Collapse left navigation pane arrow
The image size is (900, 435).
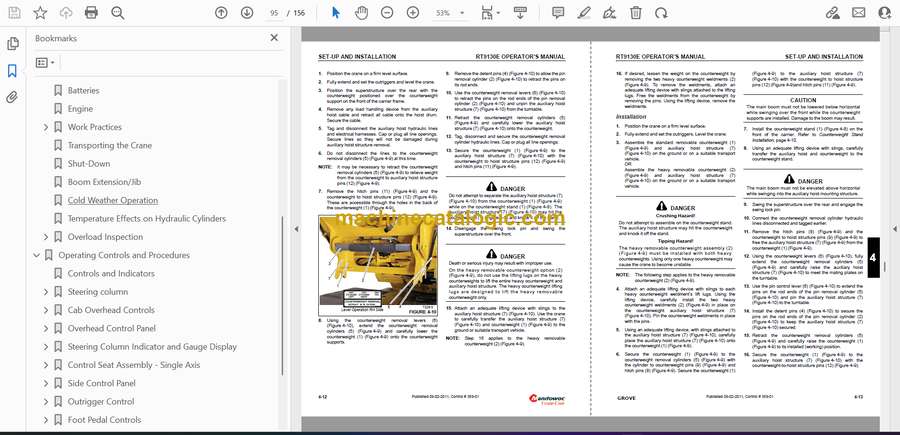point(296,229)
